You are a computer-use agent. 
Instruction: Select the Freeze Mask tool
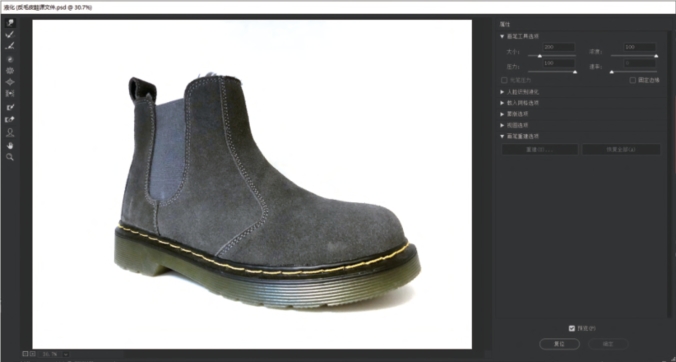10,107
